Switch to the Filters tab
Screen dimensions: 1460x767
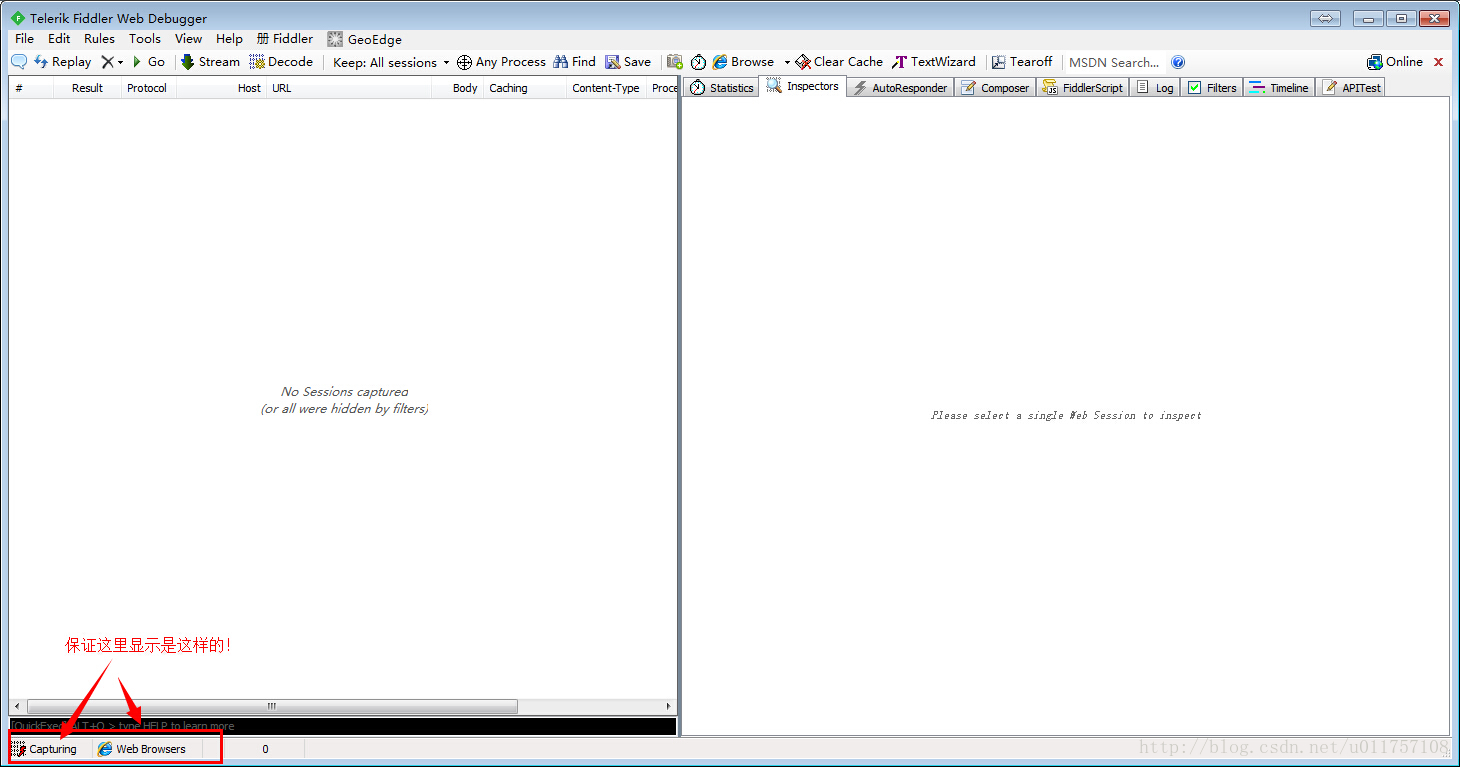coord(1212,88)
